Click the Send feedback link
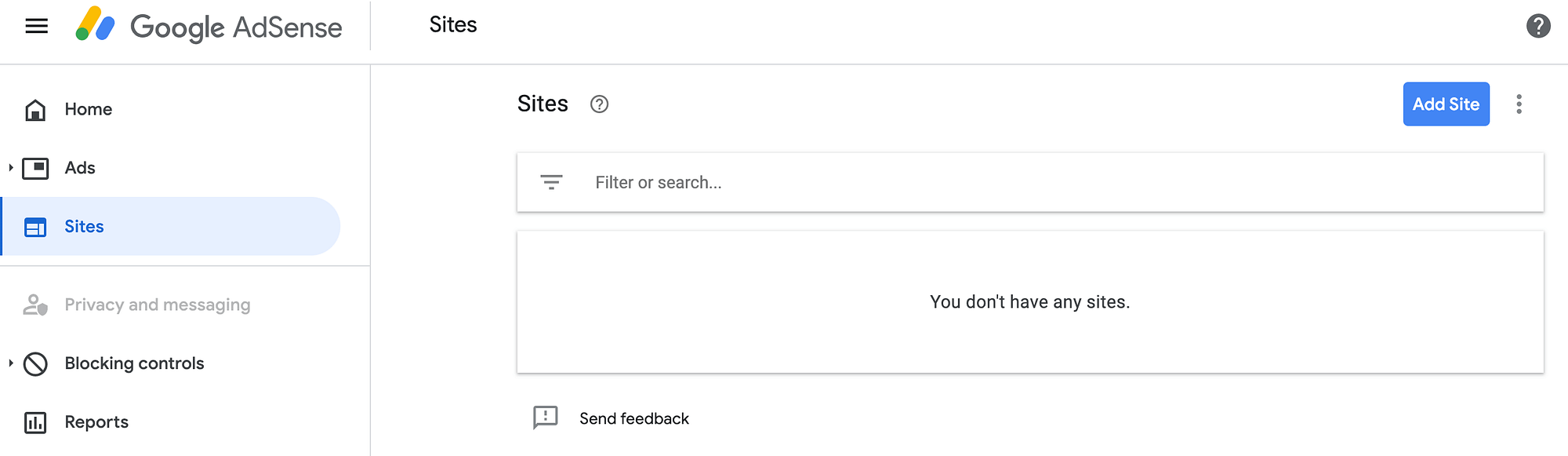This screenshot has width=1568, height=456. click(x=633, y=418)
